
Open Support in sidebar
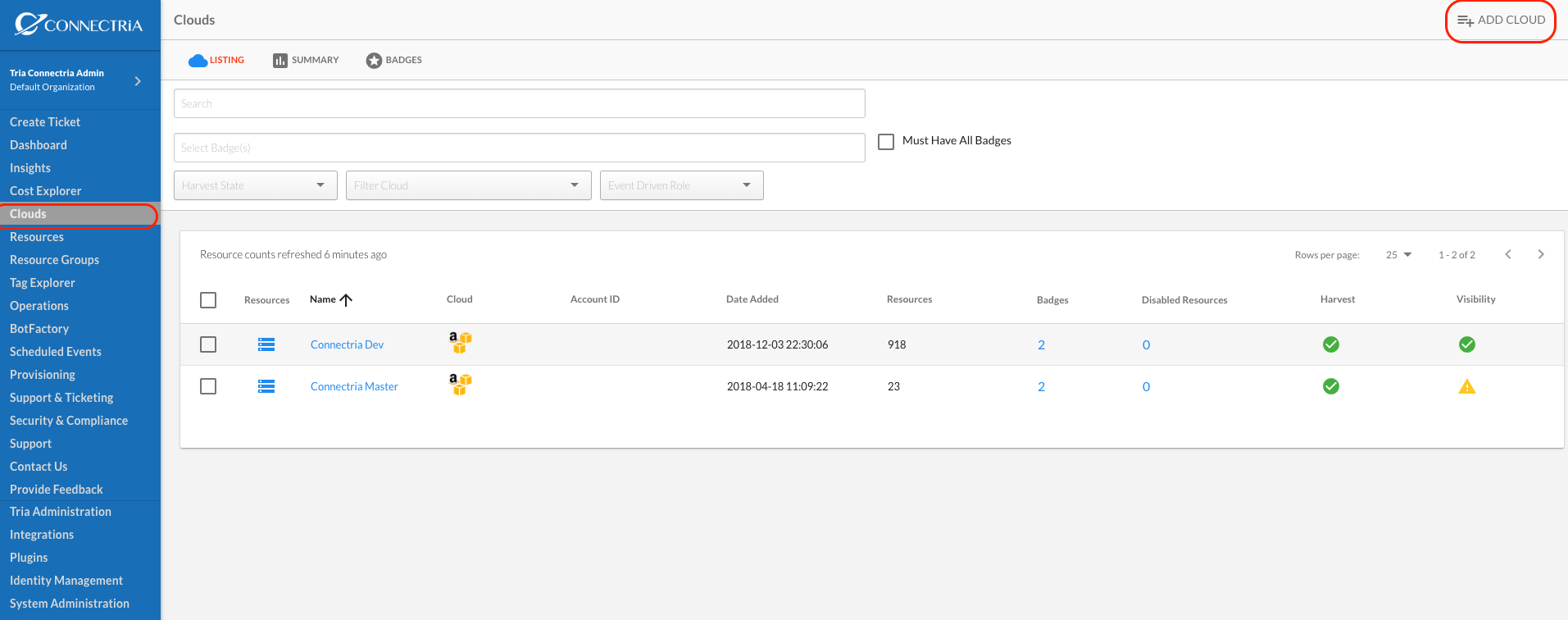(30, 444)
